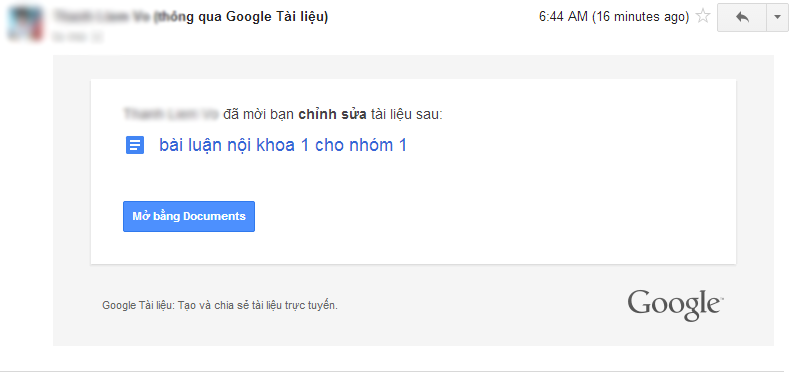803x374 pixels.
Task: Click the Google logo in email footer
Action: 675,305
